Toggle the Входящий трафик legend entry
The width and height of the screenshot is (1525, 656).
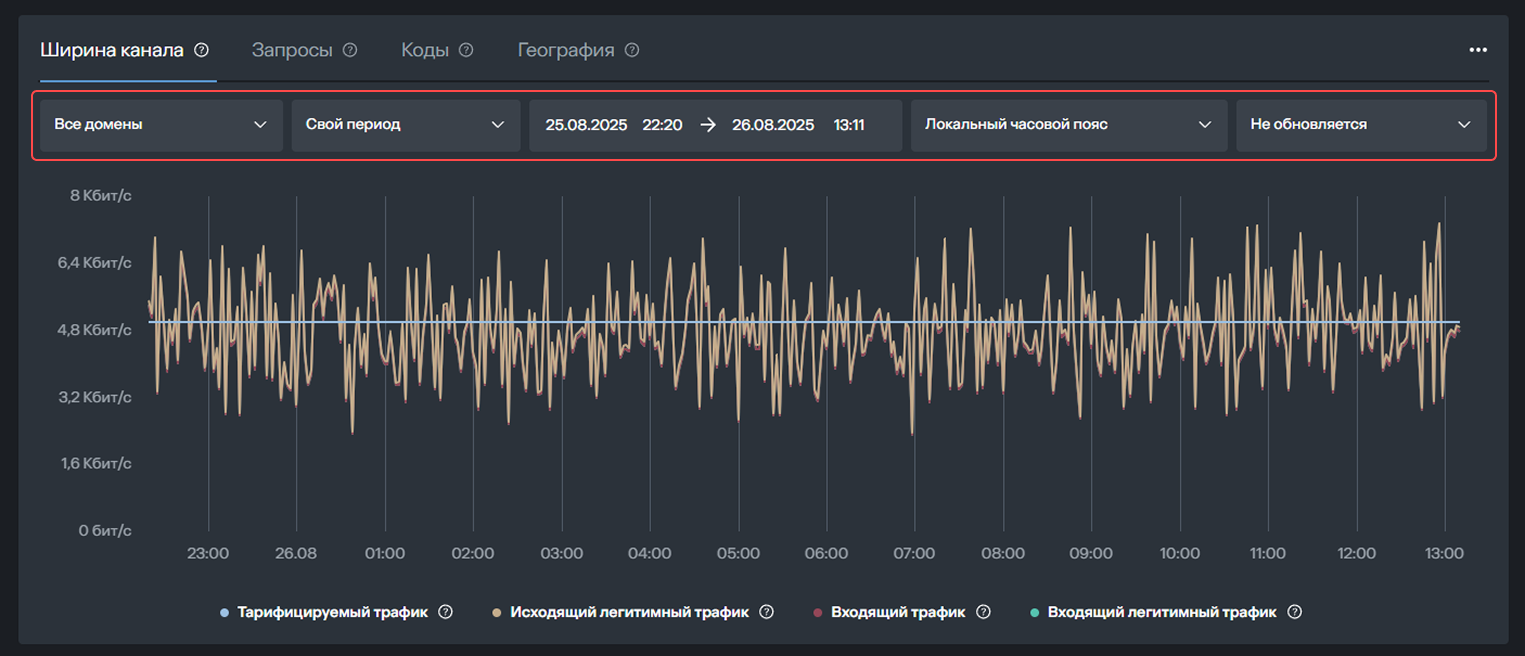[x=899, y=611]
